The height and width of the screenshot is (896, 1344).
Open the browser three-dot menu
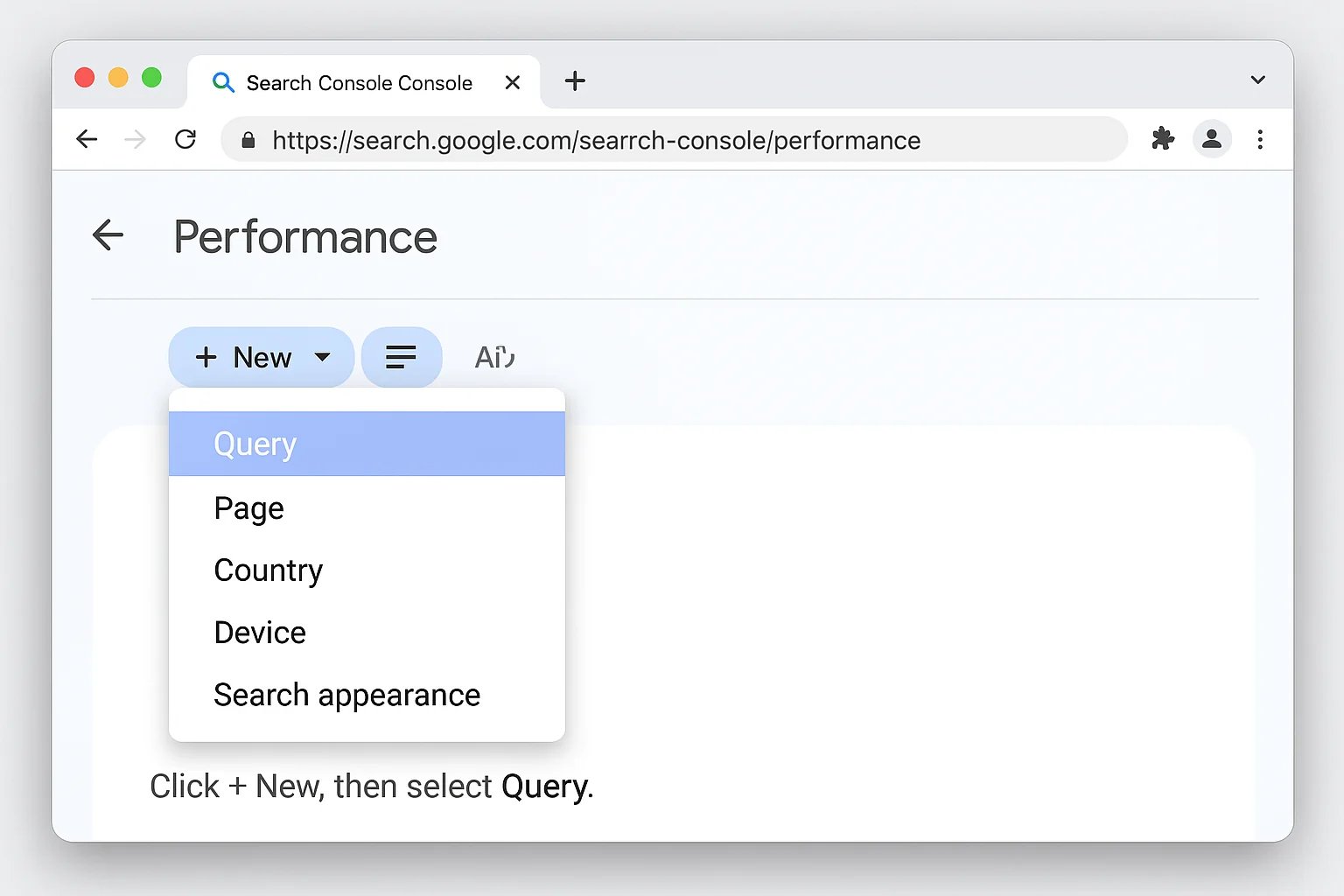1260,139
